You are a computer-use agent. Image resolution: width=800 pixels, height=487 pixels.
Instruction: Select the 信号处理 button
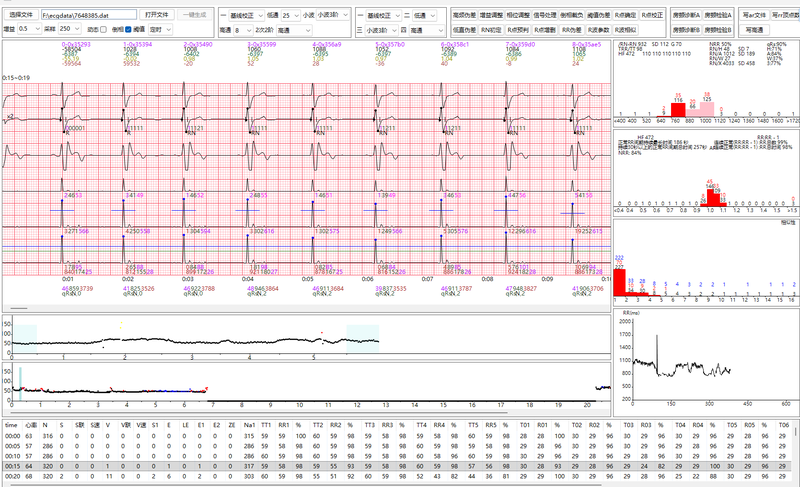tap(543, 16)
